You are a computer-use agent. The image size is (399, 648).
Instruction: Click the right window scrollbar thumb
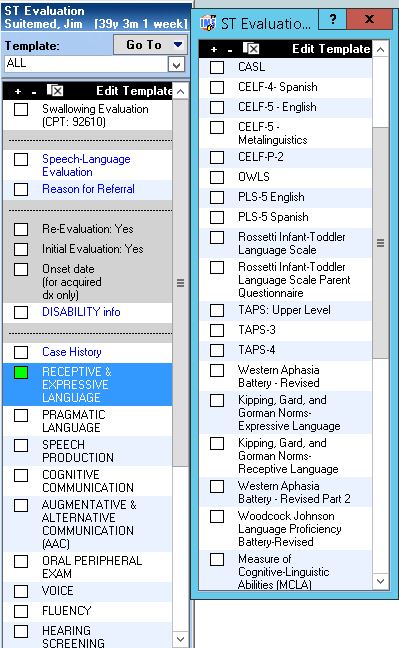(380, 243)
